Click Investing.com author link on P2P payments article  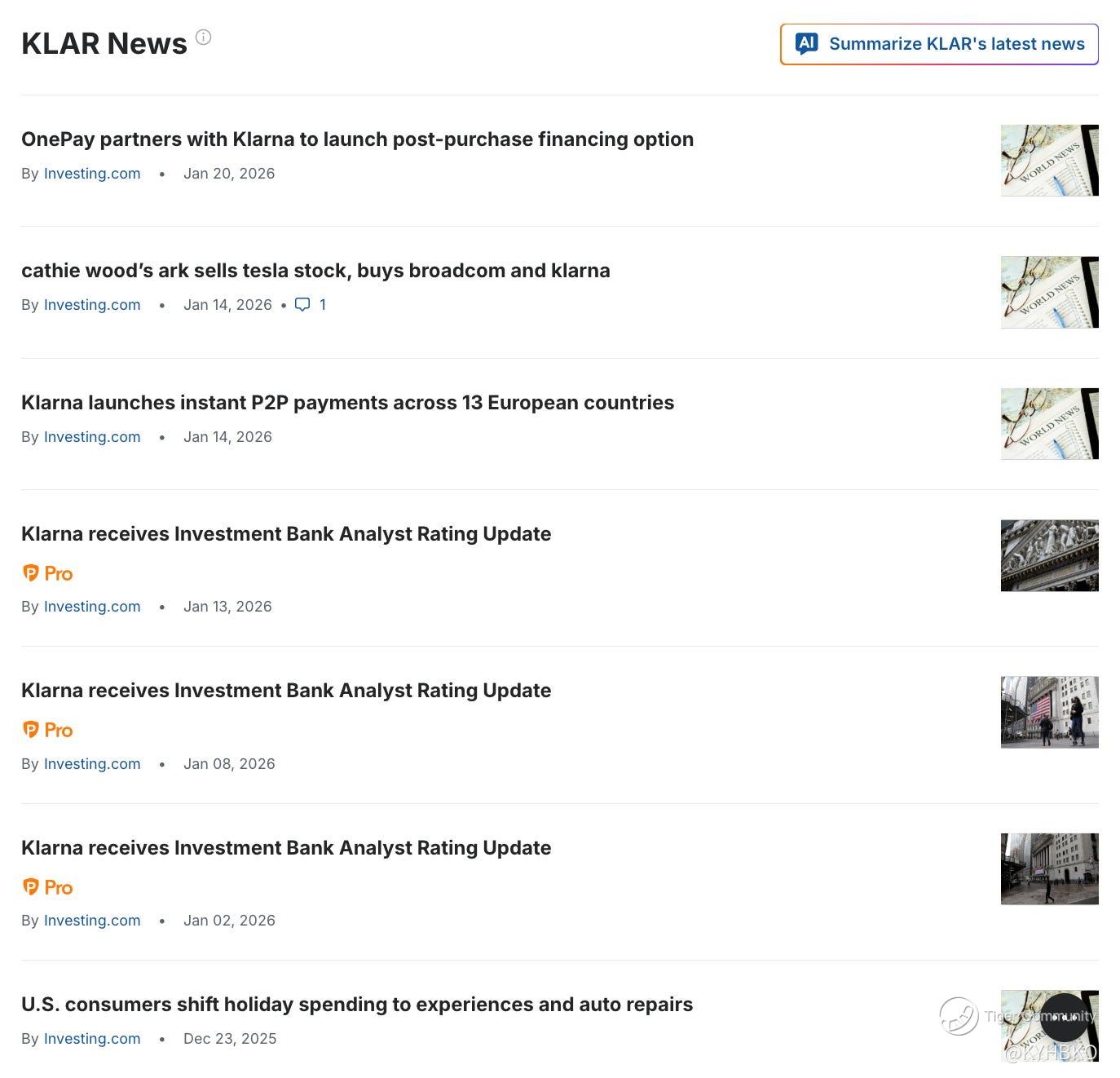pos(92,437)
